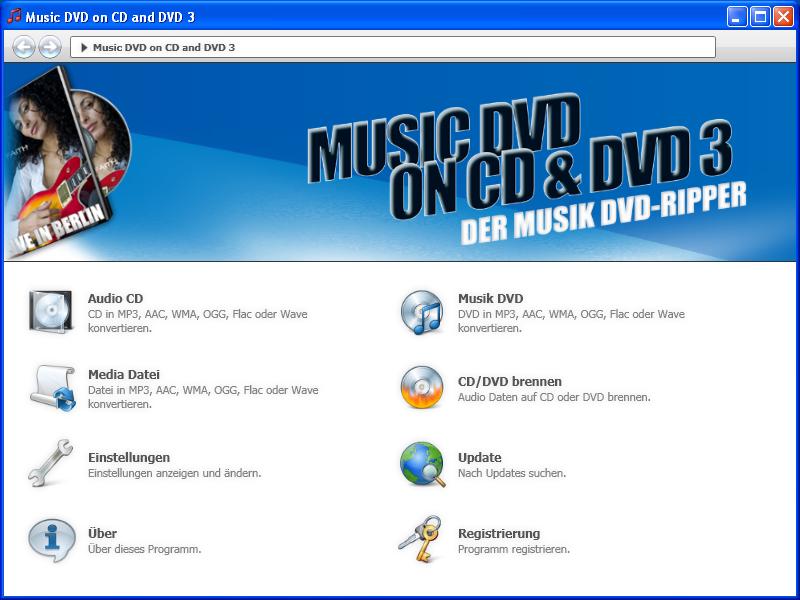The height and width of the screenshot is (600, 800).
Task: Select the Media Datei heading
Action: [123, 374]
